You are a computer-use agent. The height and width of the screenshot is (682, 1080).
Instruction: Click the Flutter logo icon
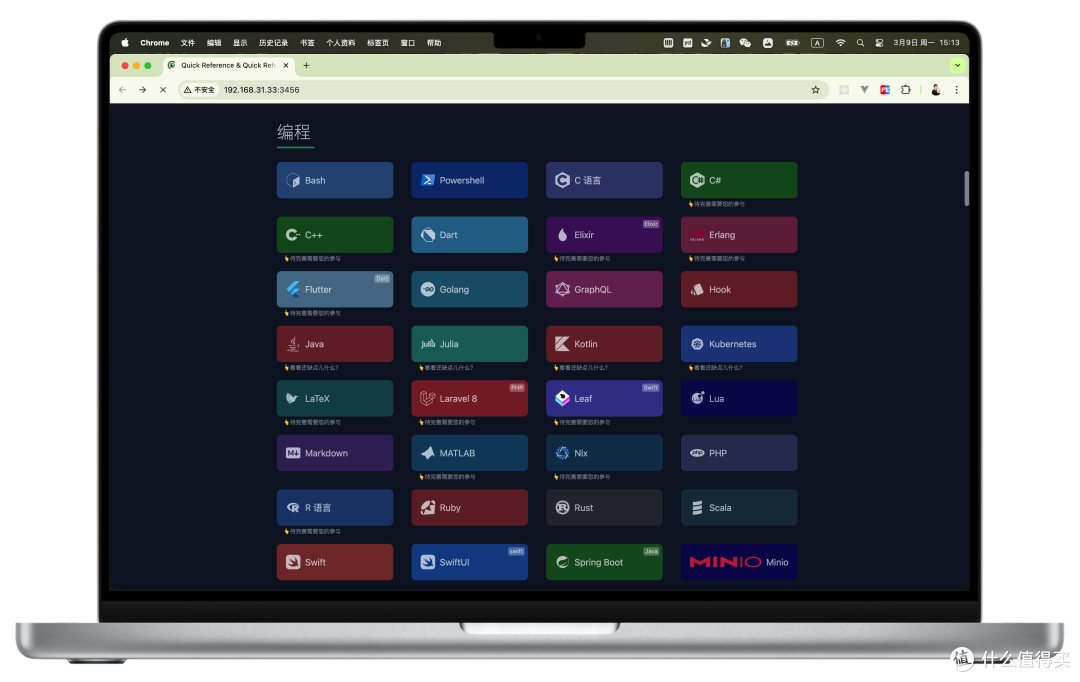click(293, 289)
